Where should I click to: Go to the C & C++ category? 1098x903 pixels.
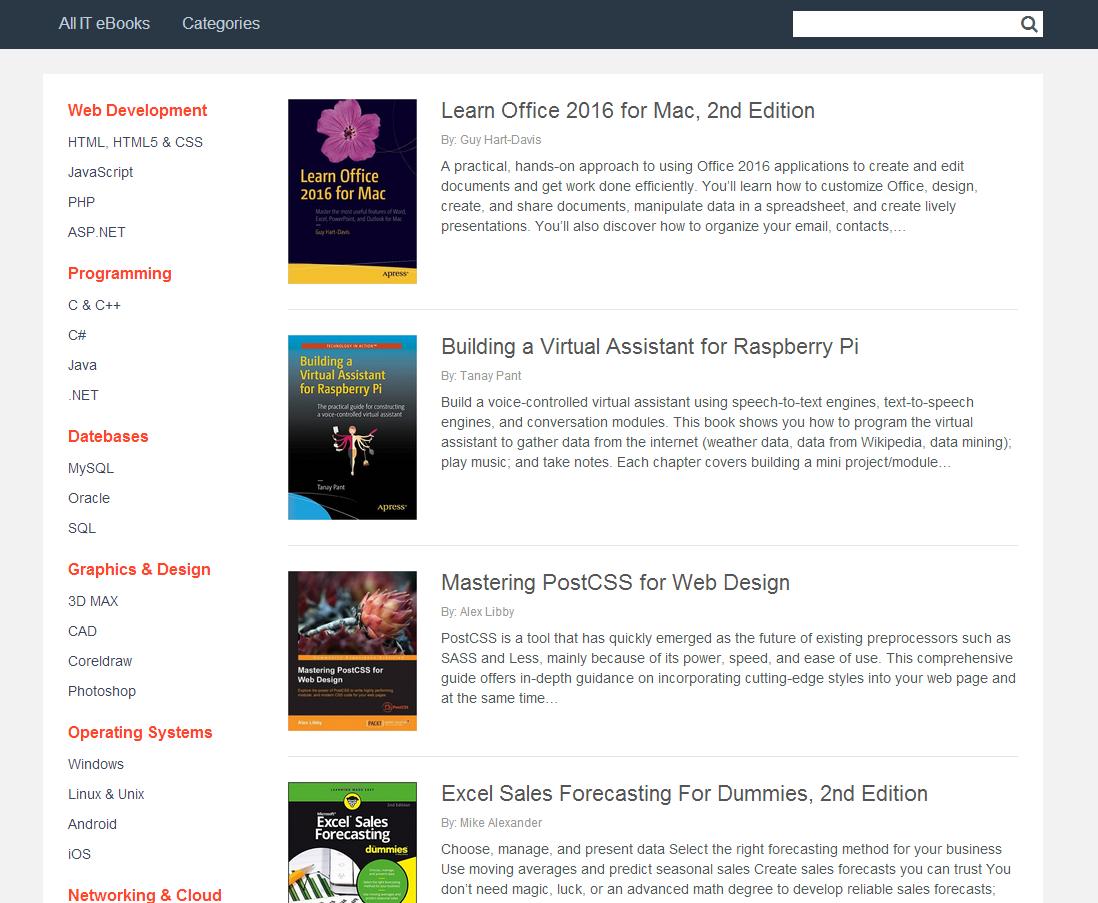(94, 305)
